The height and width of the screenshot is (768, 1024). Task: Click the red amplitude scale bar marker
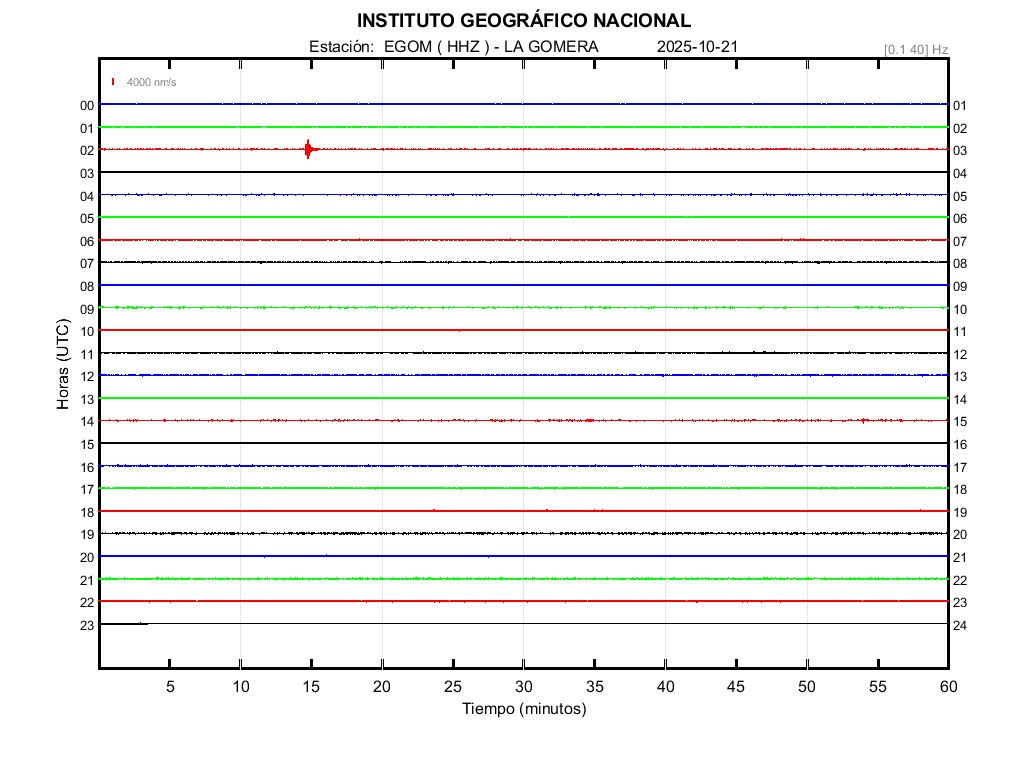click(x=113, y=82)
